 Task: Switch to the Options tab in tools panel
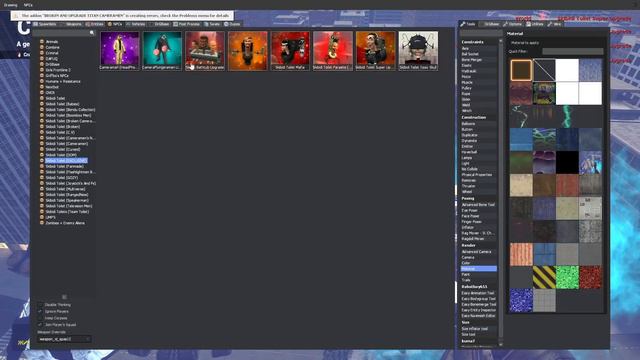pyautogui.click(x=513, y=24)
